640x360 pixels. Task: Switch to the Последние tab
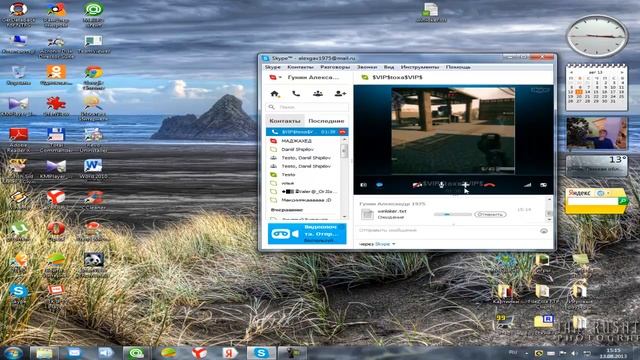click(x=326, y=121)
